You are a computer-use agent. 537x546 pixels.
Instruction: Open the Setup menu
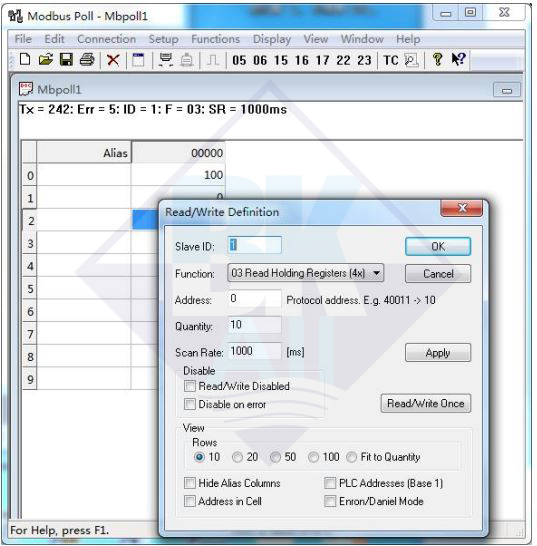(x=163, y=39)
